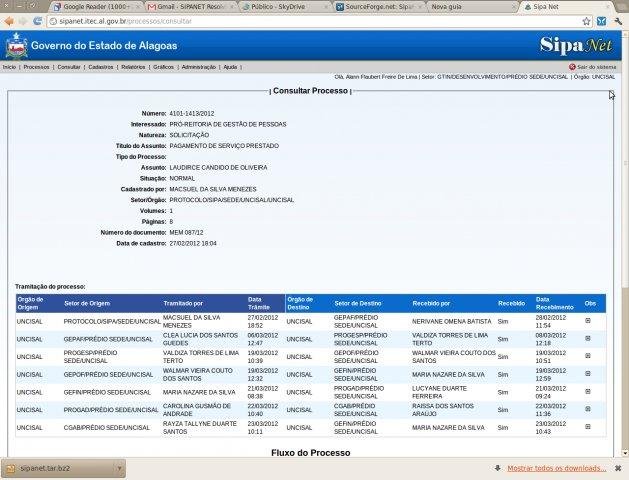Click the Data Recebimento column header
The height and width of the screenshot is (480, 629).
pyautogui.click(x=555, y=304)
